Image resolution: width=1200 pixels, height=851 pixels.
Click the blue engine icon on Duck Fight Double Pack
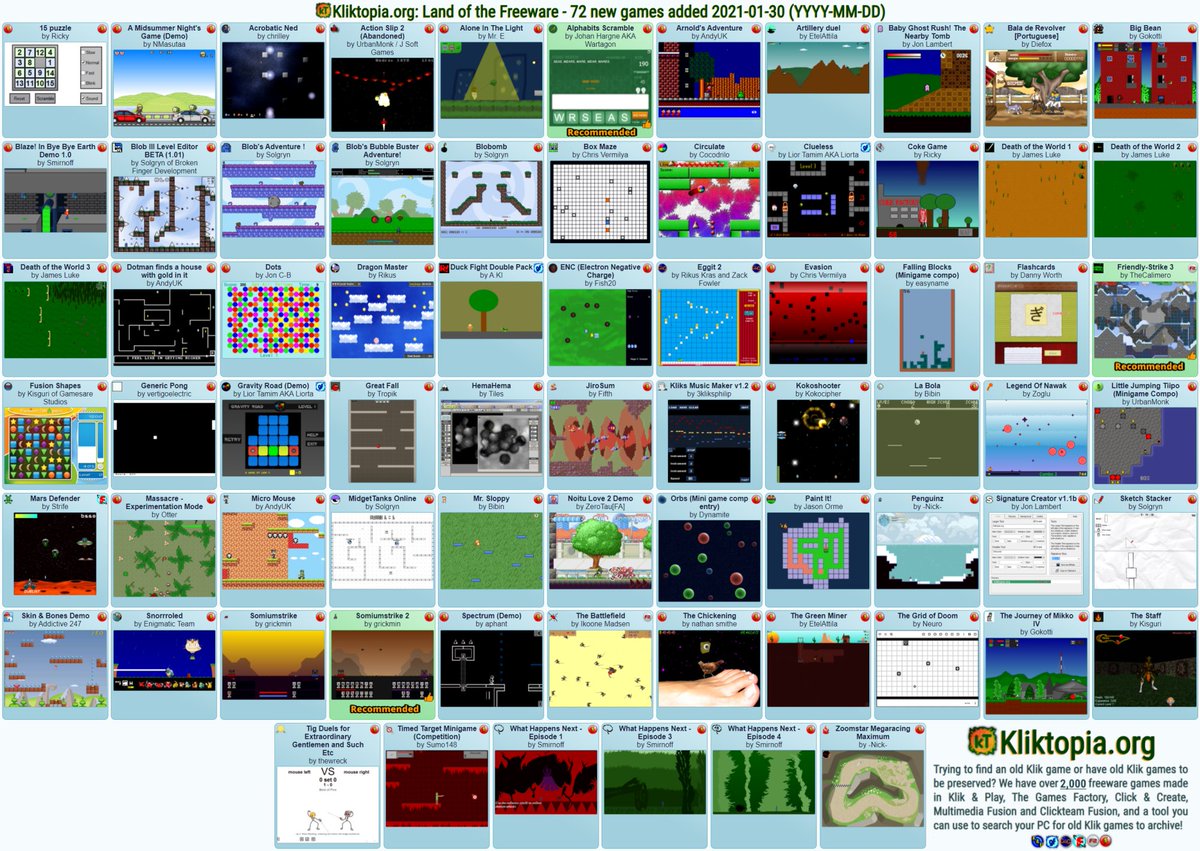(538, 268)
